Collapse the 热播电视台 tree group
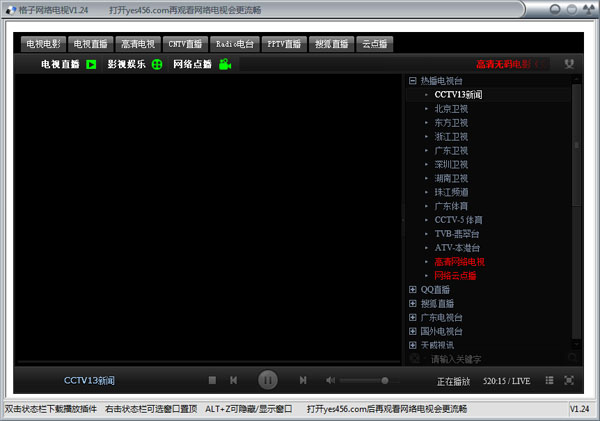 coord(412,81)
